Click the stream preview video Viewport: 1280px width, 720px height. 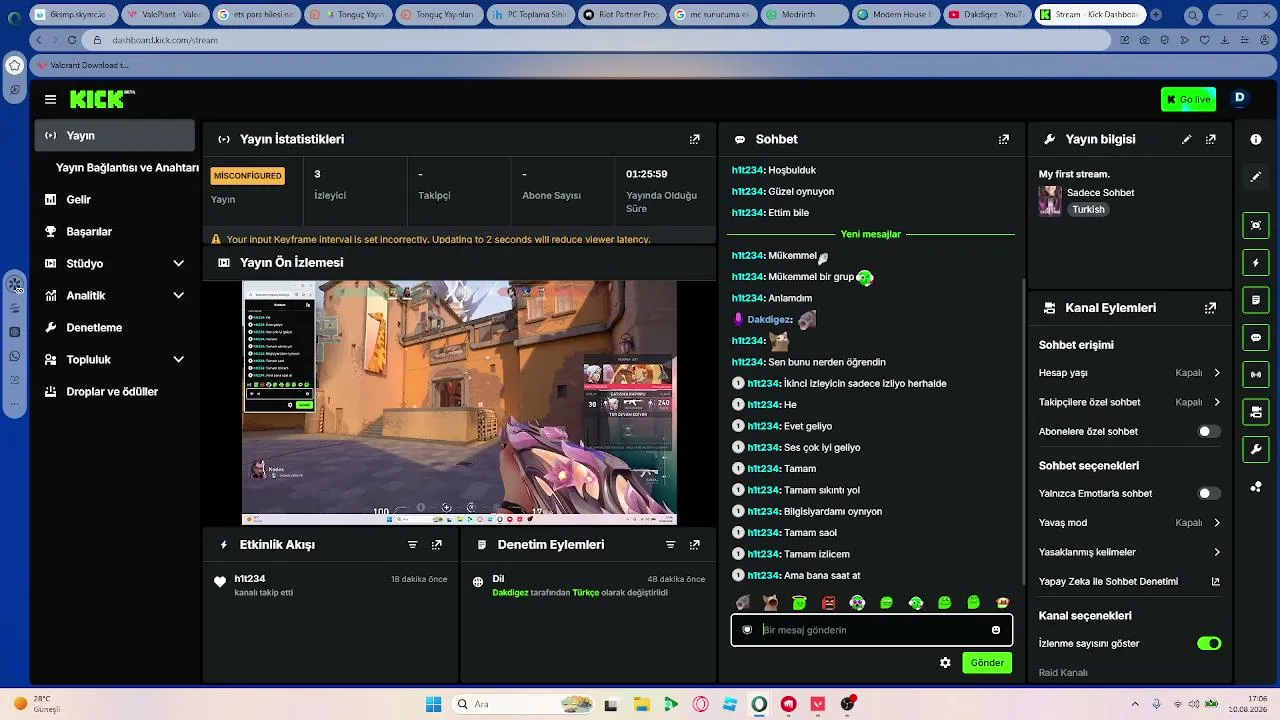[x=459, y=402]
